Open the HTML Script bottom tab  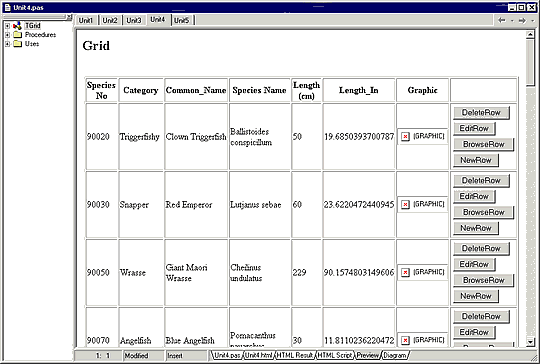[x=335, y=355]
